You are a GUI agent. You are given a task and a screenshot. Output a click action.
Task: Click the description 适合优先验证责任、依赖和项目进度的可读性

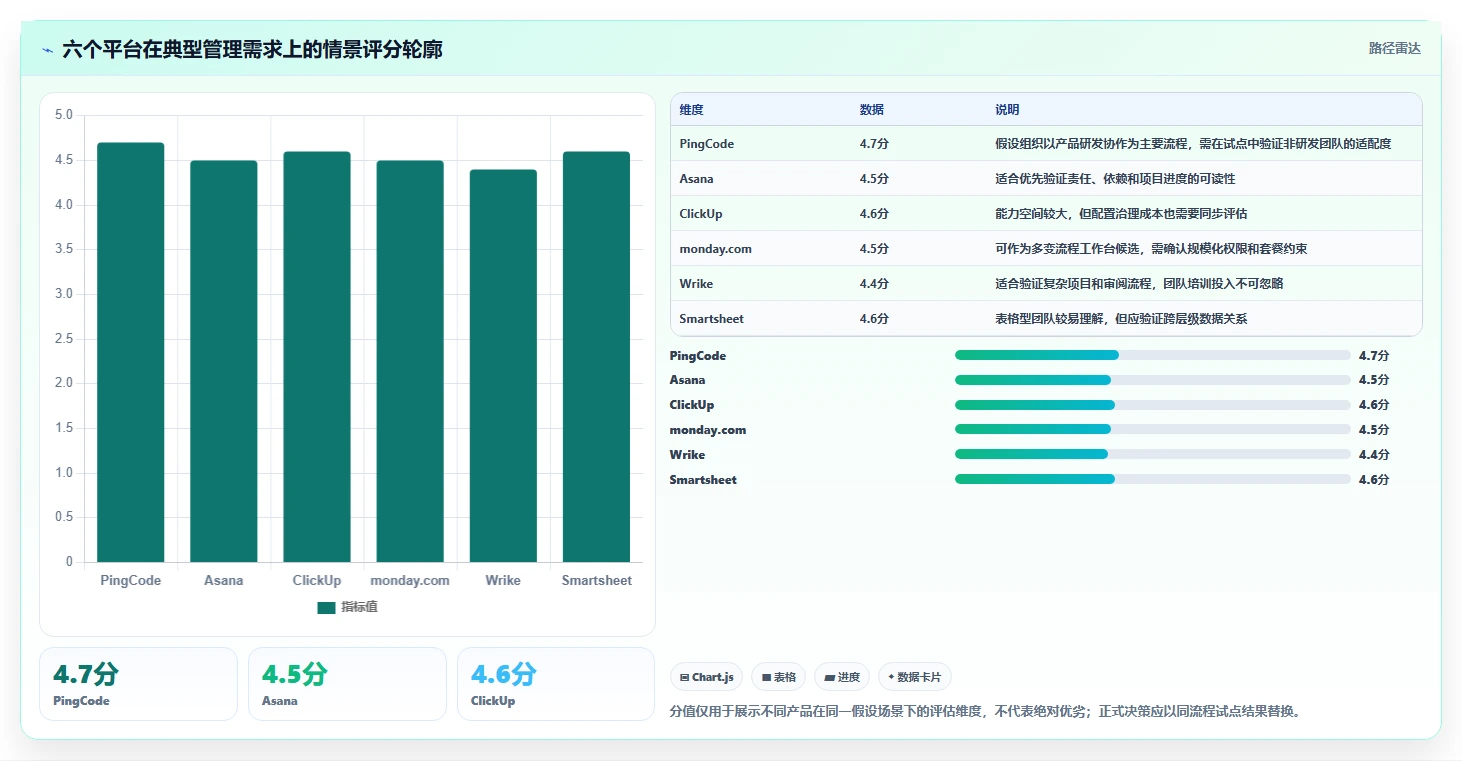coord(1115,179)
